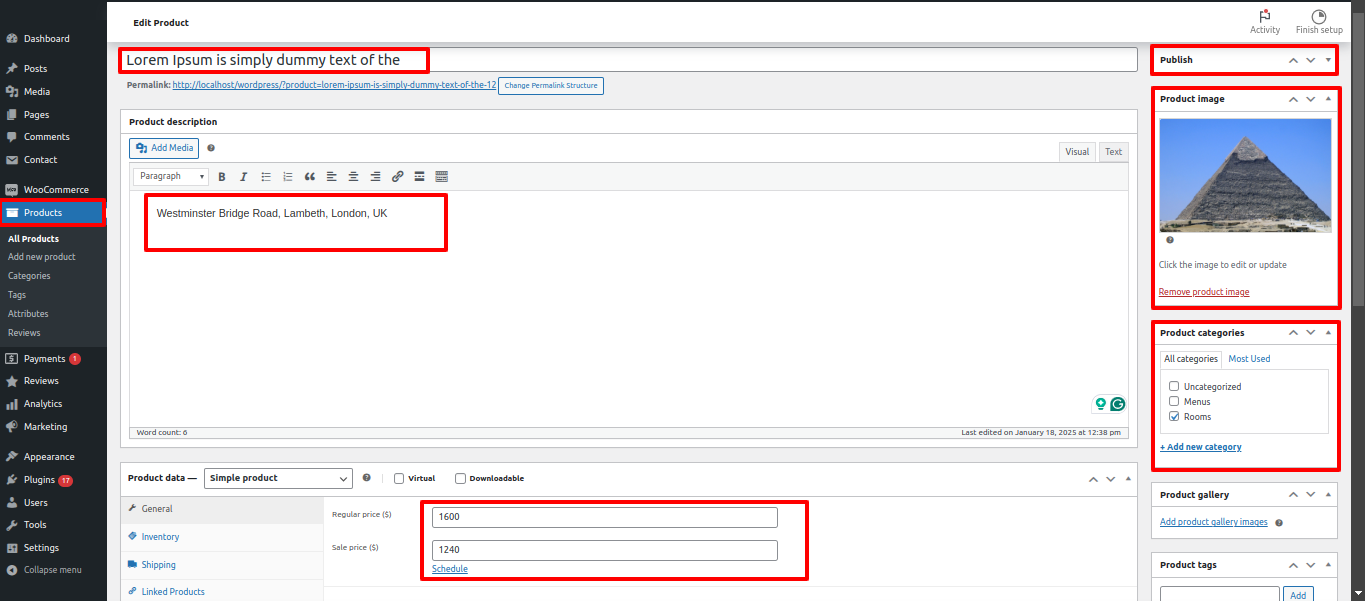Enable the Virtual product checkbox
1365x601 pixels.
click(x=400, y=478)
